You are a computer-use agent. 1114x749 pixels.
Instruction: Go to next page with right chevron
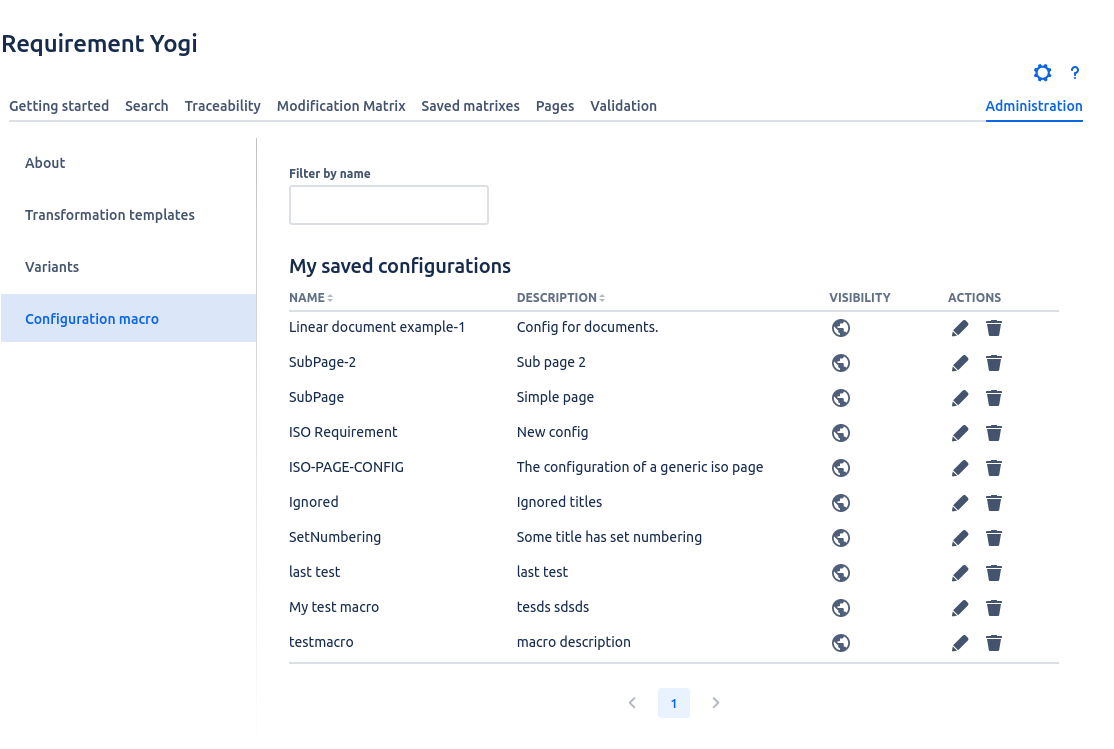click(x=716, y=703)
